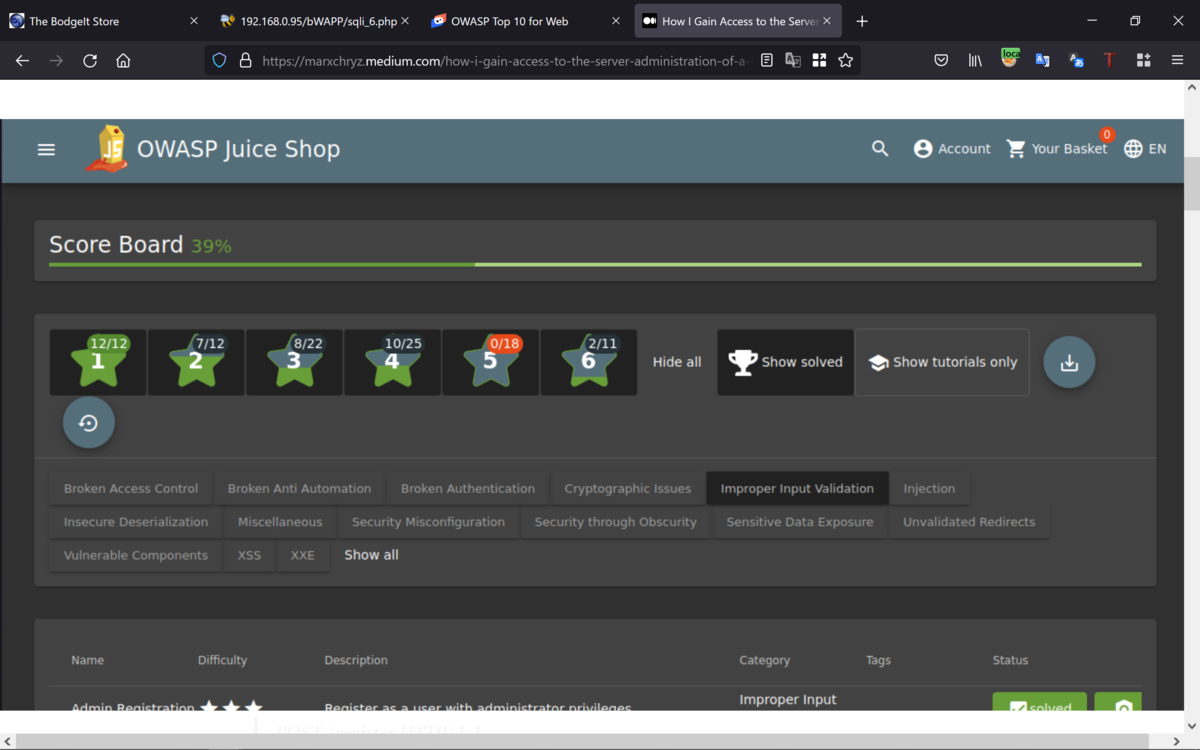Click Hide all difficulties
The width and height of the screenshot is (1200, 750).
pyautogui.click(x=677, y=362)
